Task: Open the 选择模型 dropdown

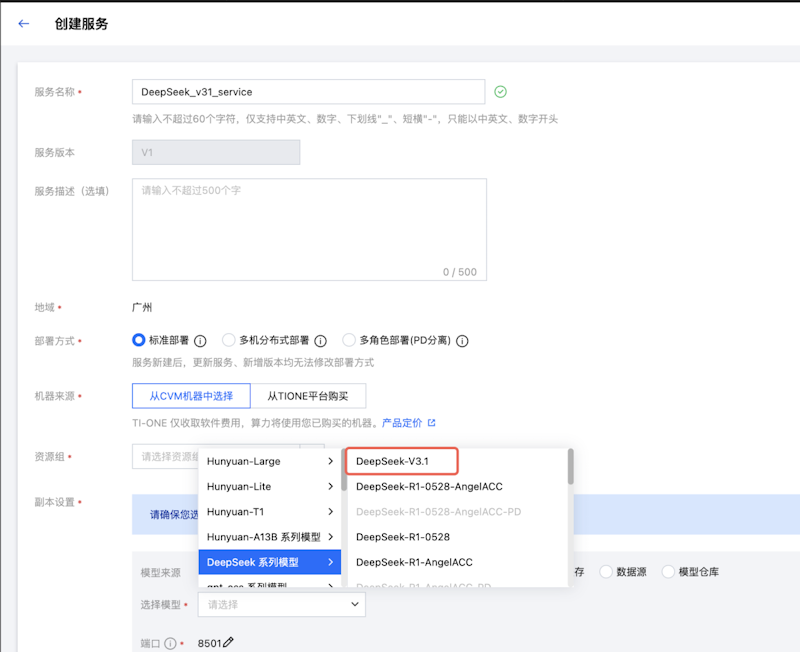Action: tap(280, 604)
